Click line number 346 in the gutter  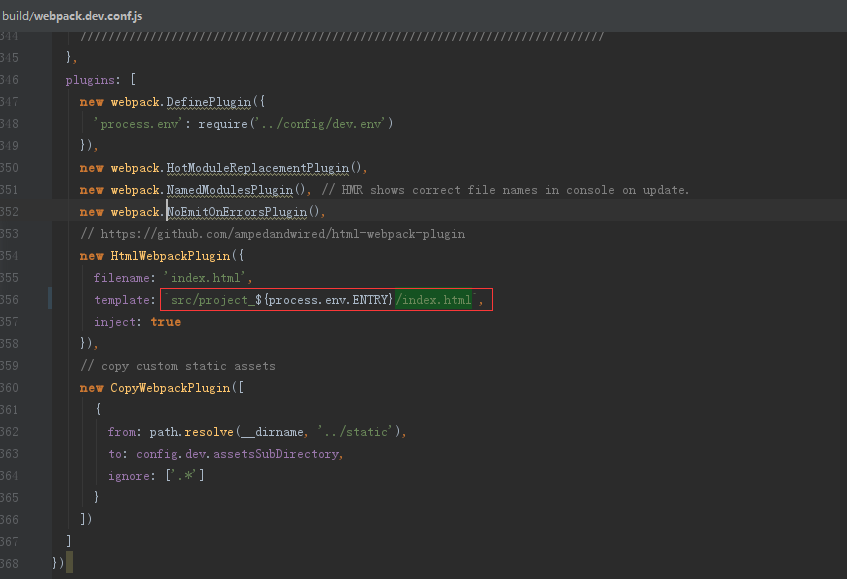point(9,80)
